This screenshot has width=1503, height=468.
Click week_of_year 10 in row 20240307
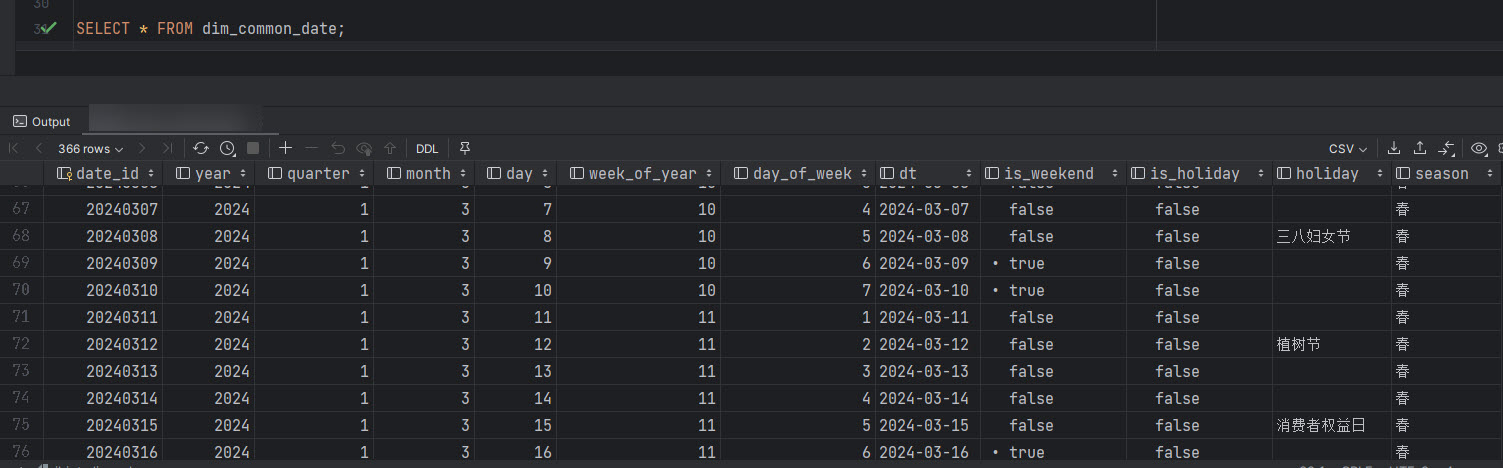click(707, 209)
